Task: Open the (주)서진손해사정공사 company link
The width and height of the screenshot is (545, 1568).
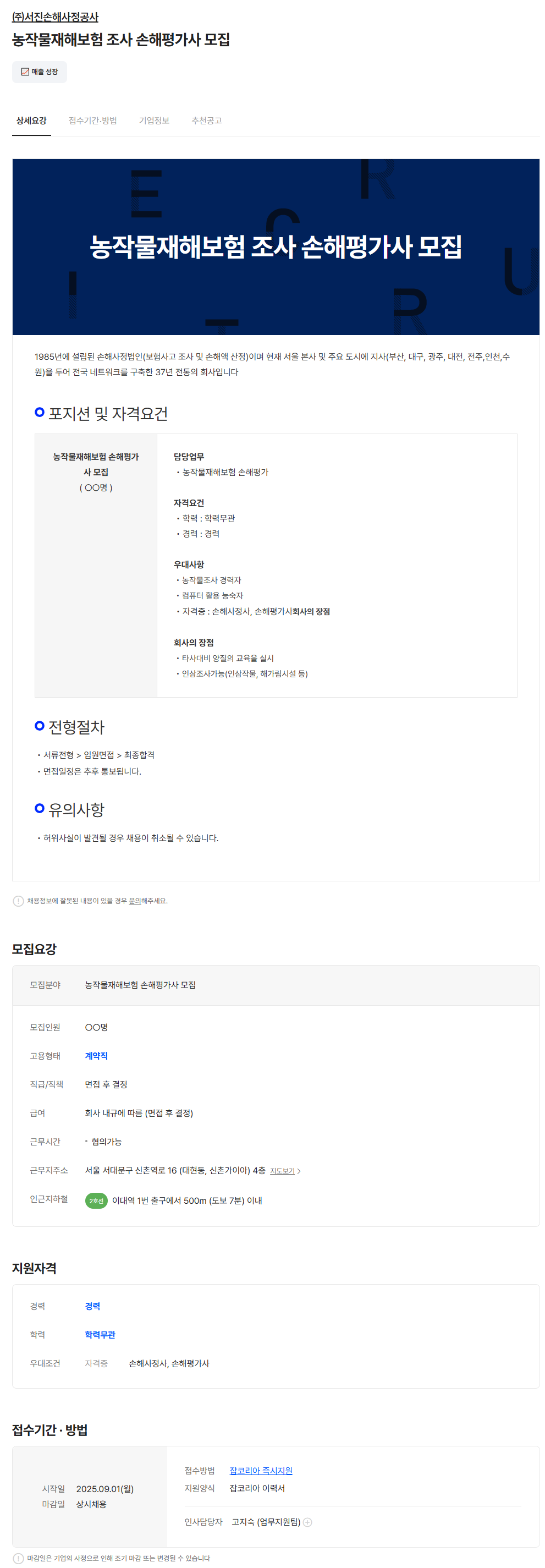Action: pos(55,17)
